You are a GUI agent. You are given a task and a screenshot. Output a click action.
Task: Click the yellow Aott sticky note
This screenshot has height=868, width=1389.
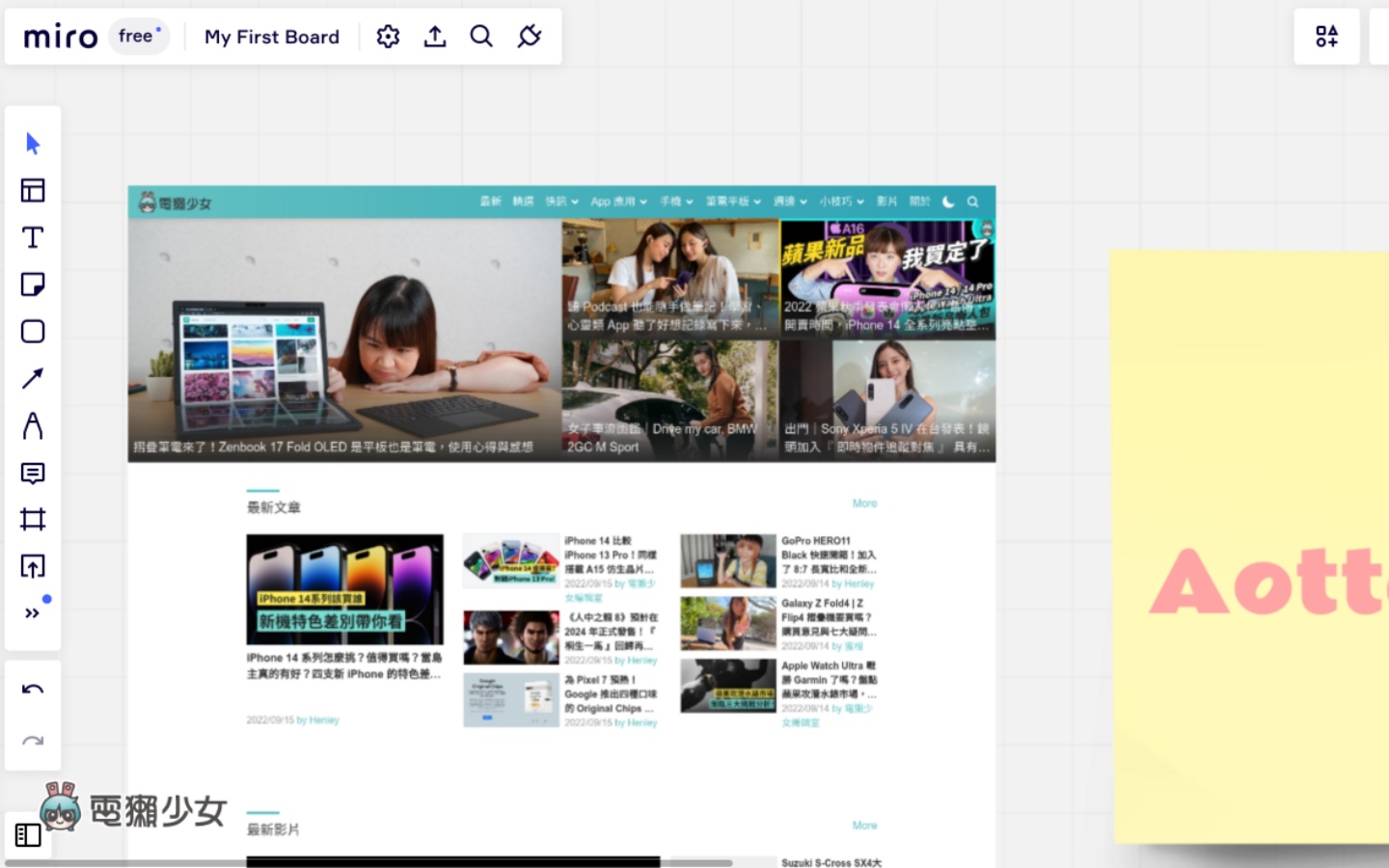(x=1251, y=547)
